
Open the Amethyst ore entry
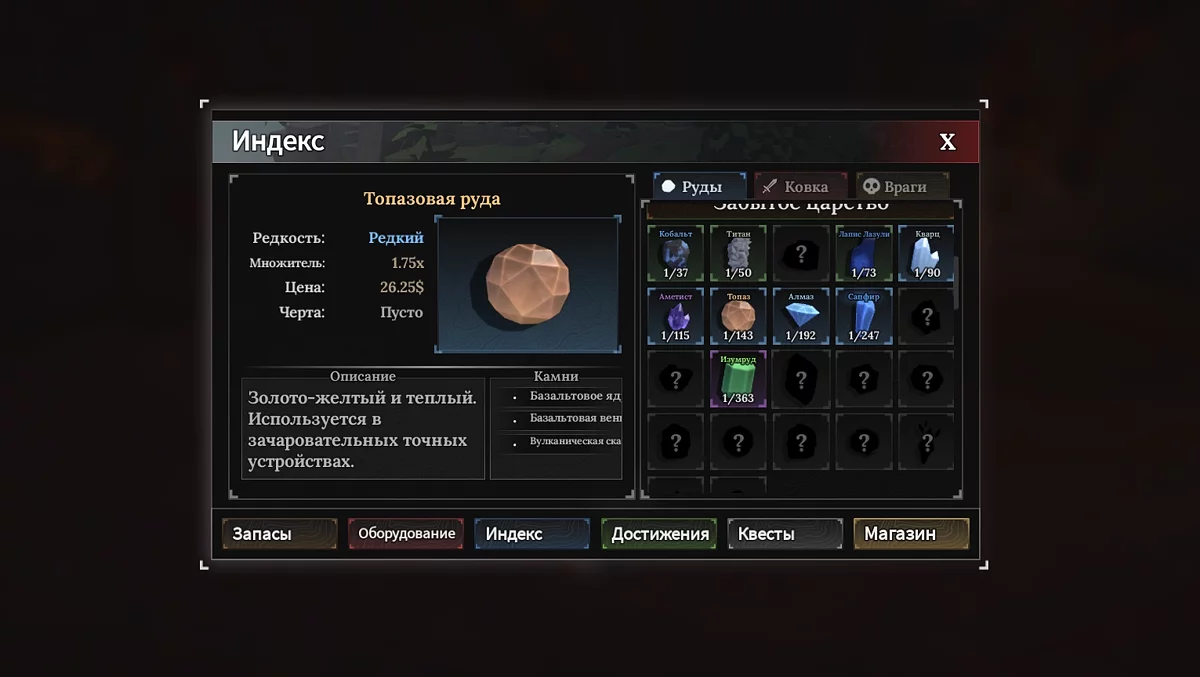(x=676, y=317)
